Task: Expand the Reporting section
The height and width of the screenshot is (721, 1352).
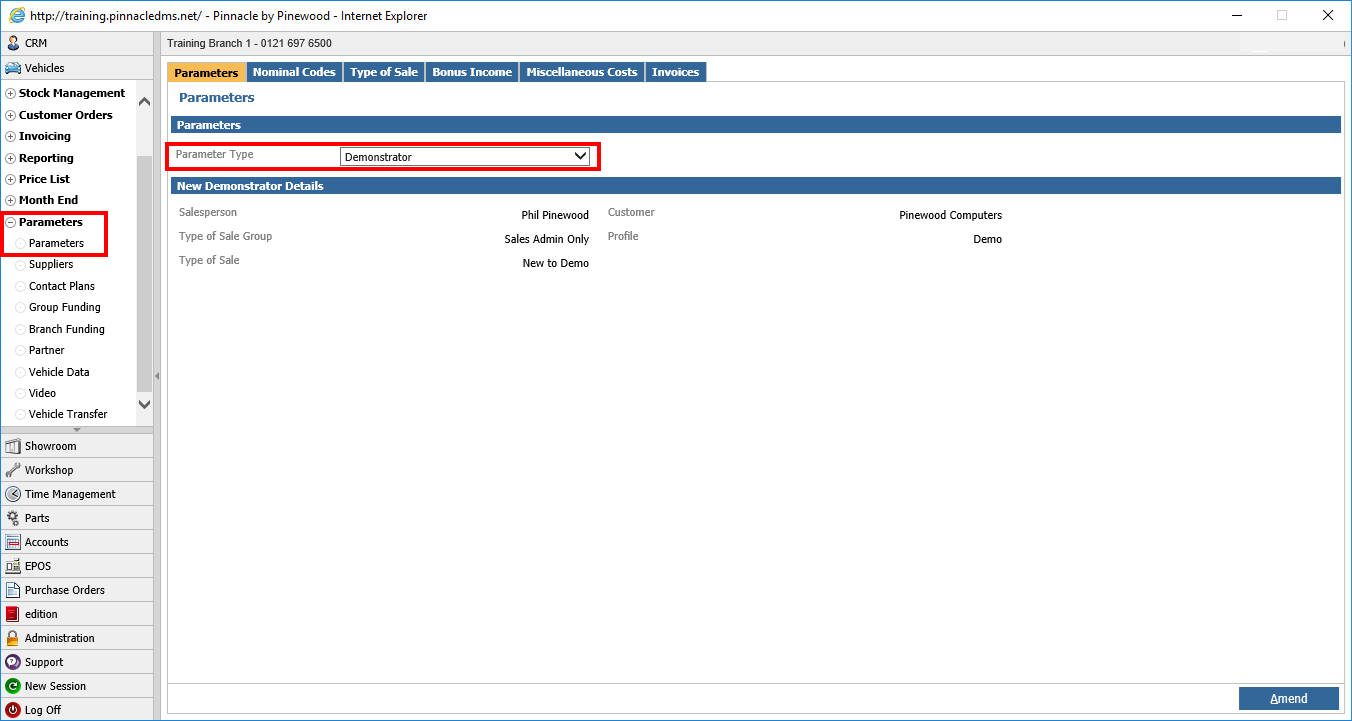Action: (46, 157)
